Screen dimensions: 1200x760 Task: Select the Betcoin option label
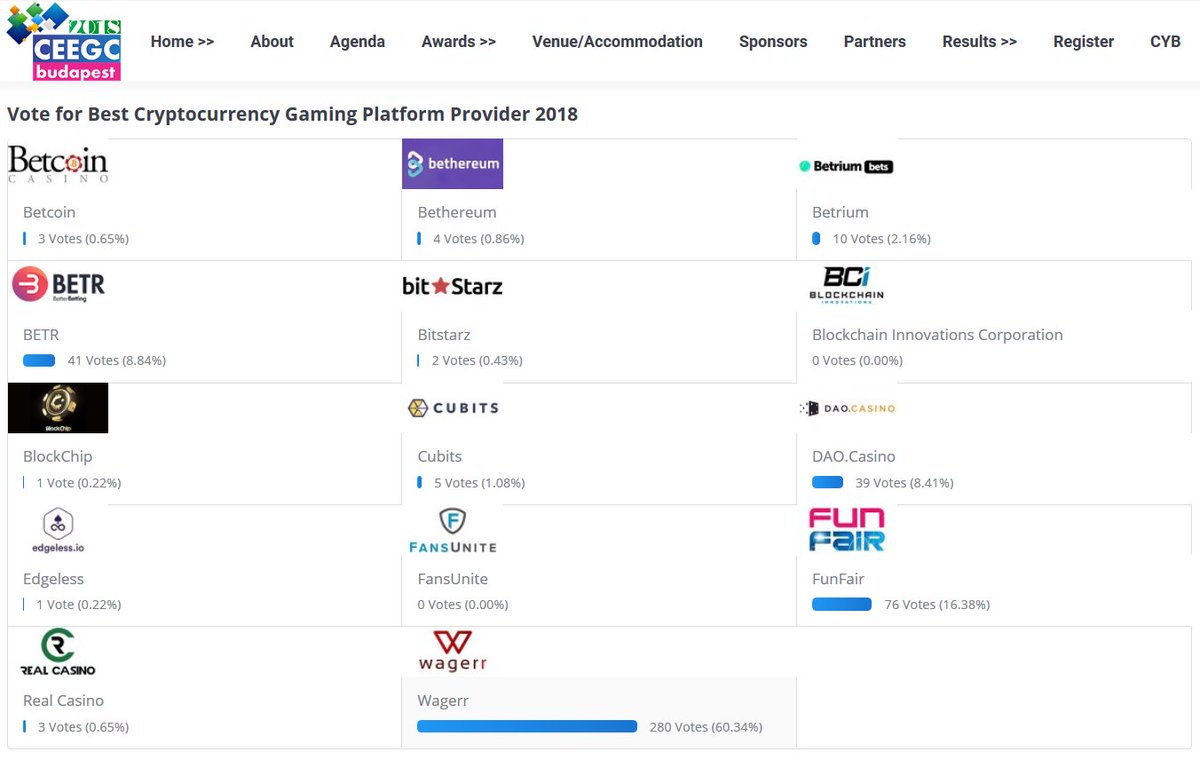pos(49,212)
